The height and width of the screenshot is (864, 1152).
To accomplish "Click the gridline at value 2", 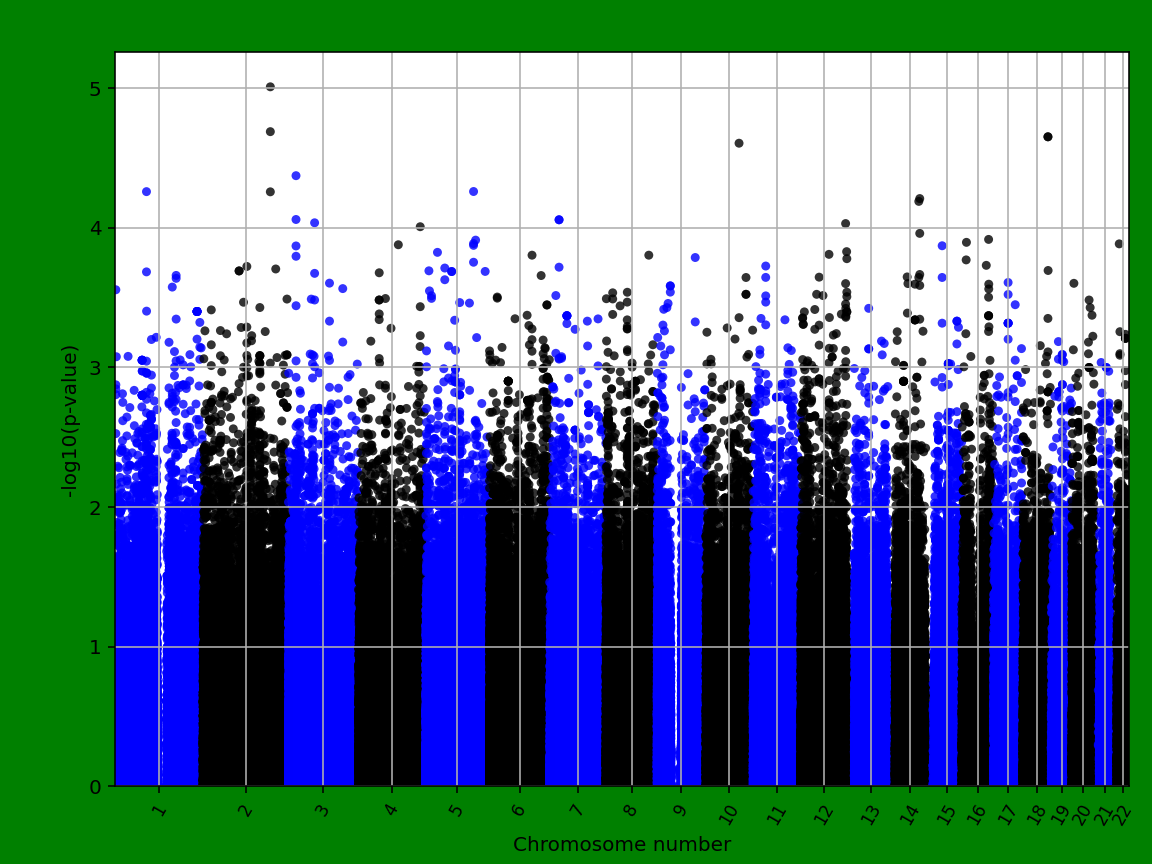I will (600, 508).
